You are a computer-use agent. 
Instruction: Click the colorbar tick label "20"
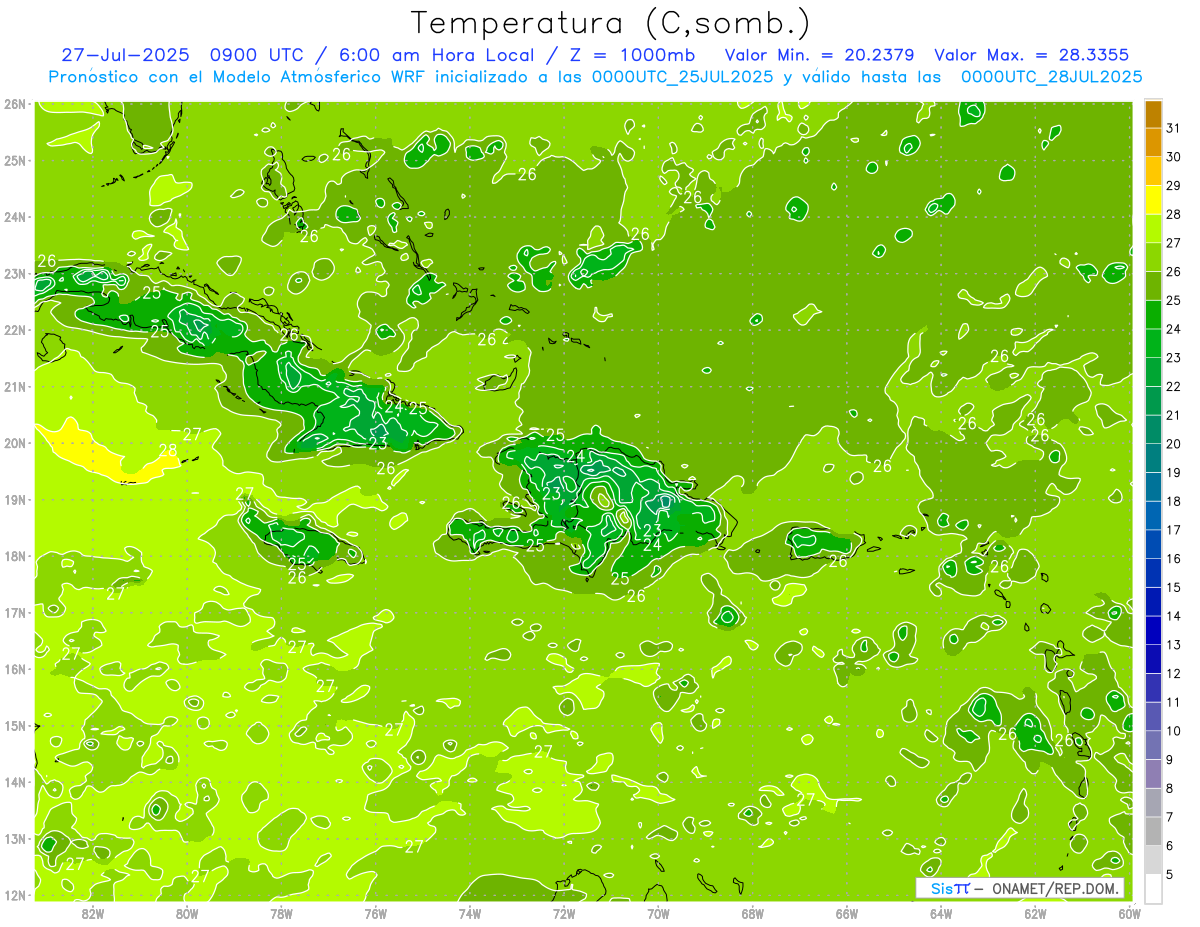1173,444
